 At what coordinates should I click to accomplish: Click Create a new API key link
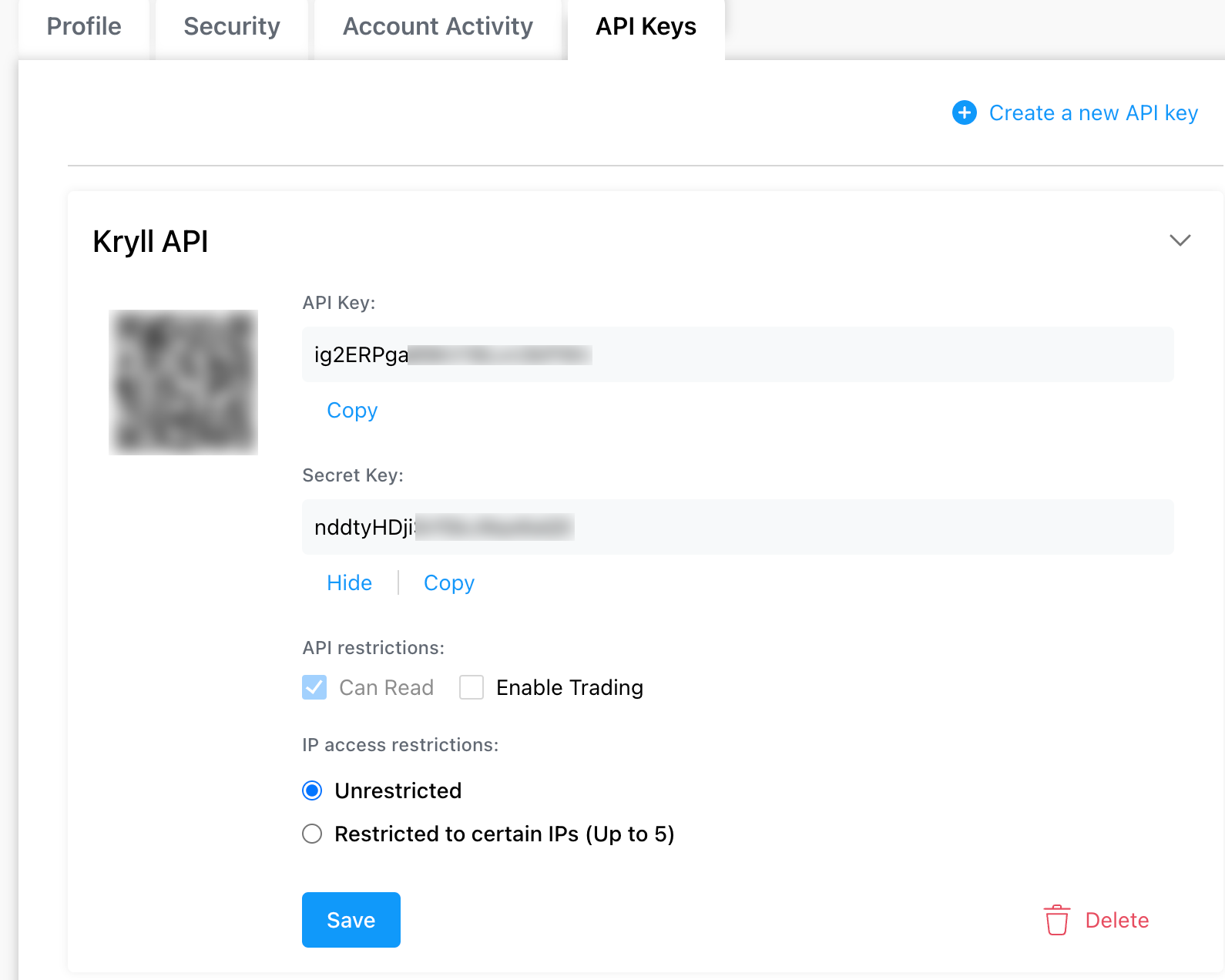pos(1093,113)
